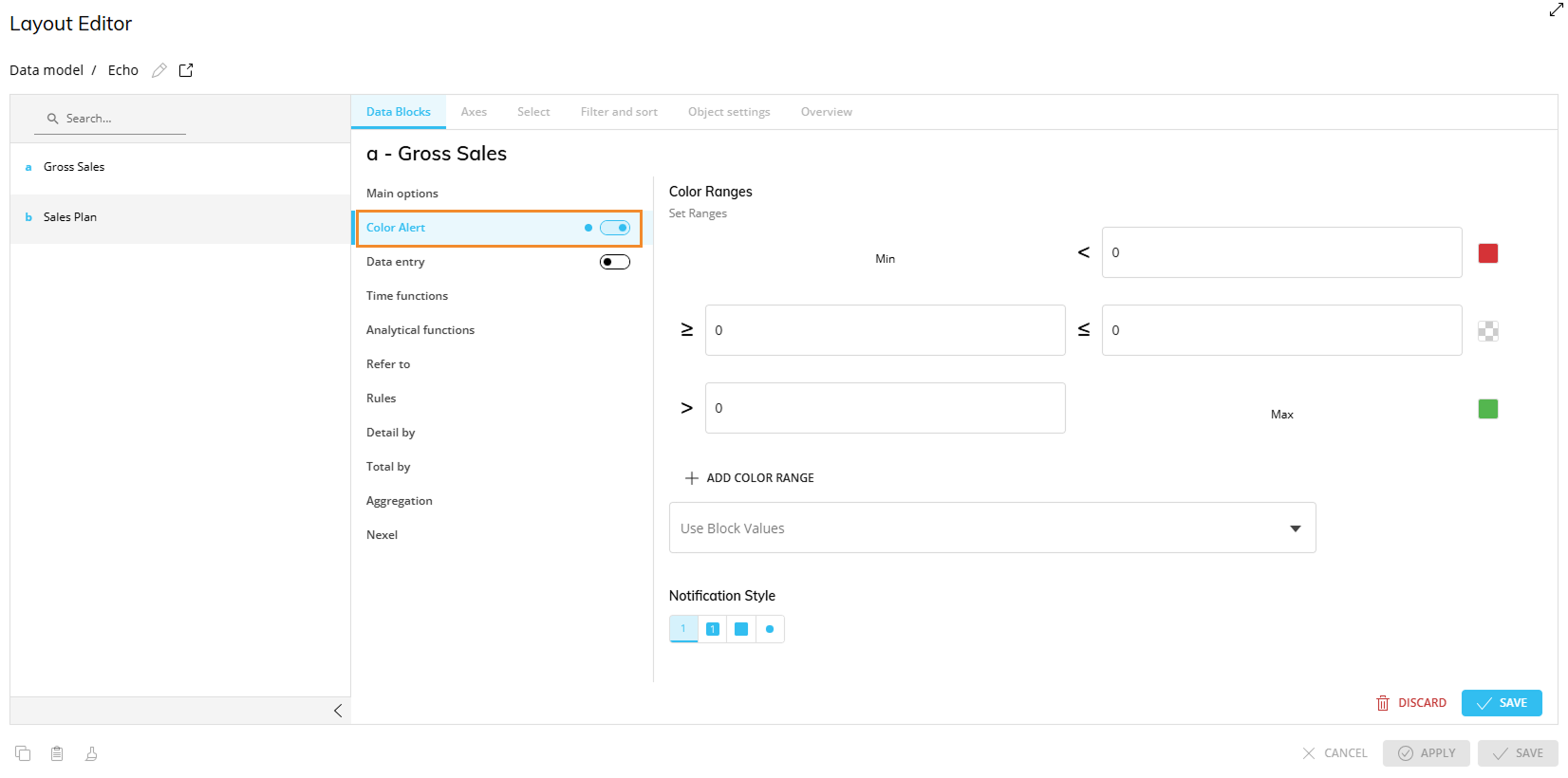The width and height of the screenshot is (1568, 778).
Task: Pick the transparent checkered color swatch
Action: point(1488,331)
